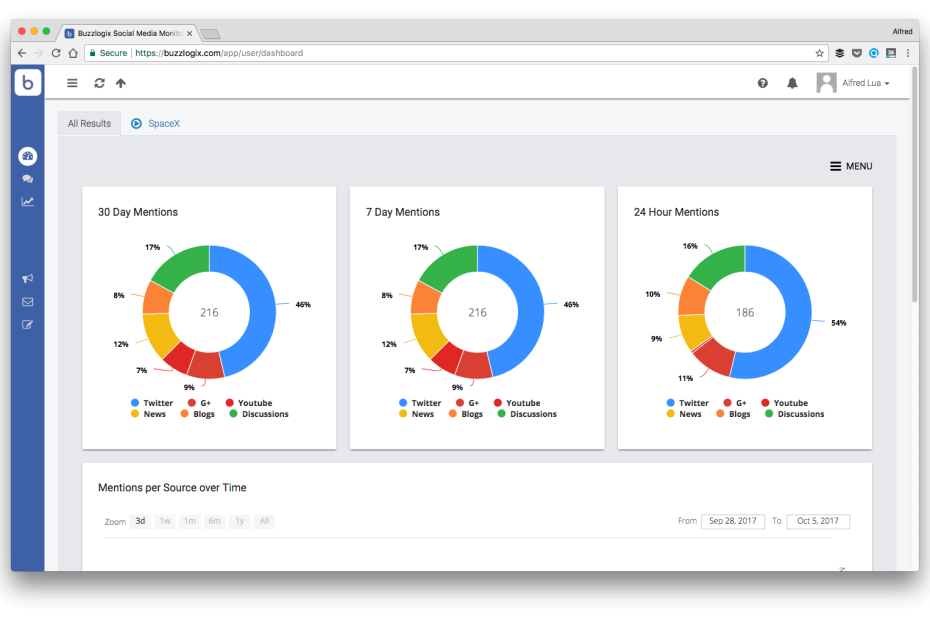Screen dimensions: 930x620
Task: Open the MENU button above charts
Action: click(851, 166)
